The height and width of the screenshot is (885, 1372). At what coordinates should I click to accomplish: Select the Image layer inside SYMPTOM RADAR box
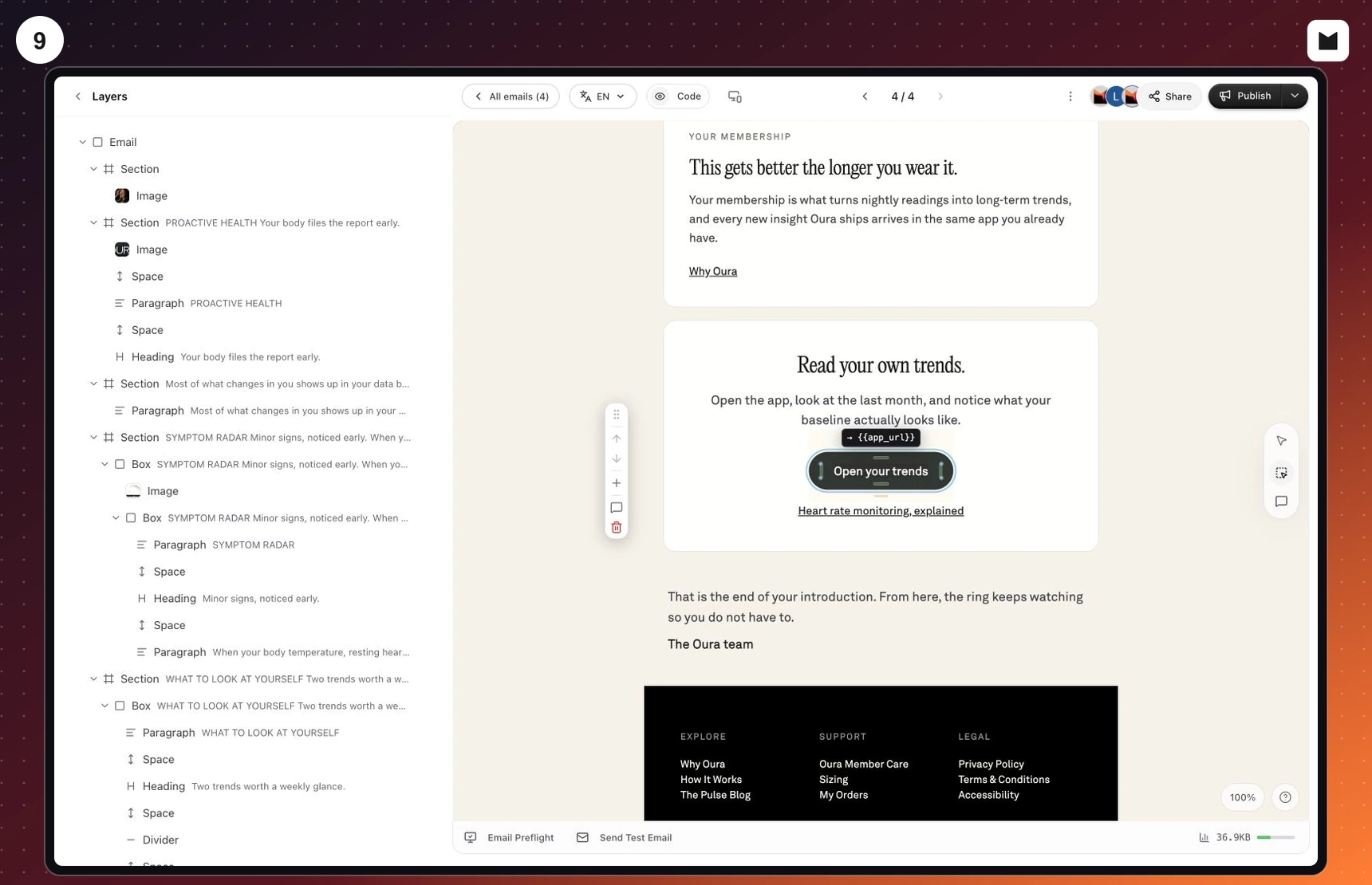(x=152, y=491)
